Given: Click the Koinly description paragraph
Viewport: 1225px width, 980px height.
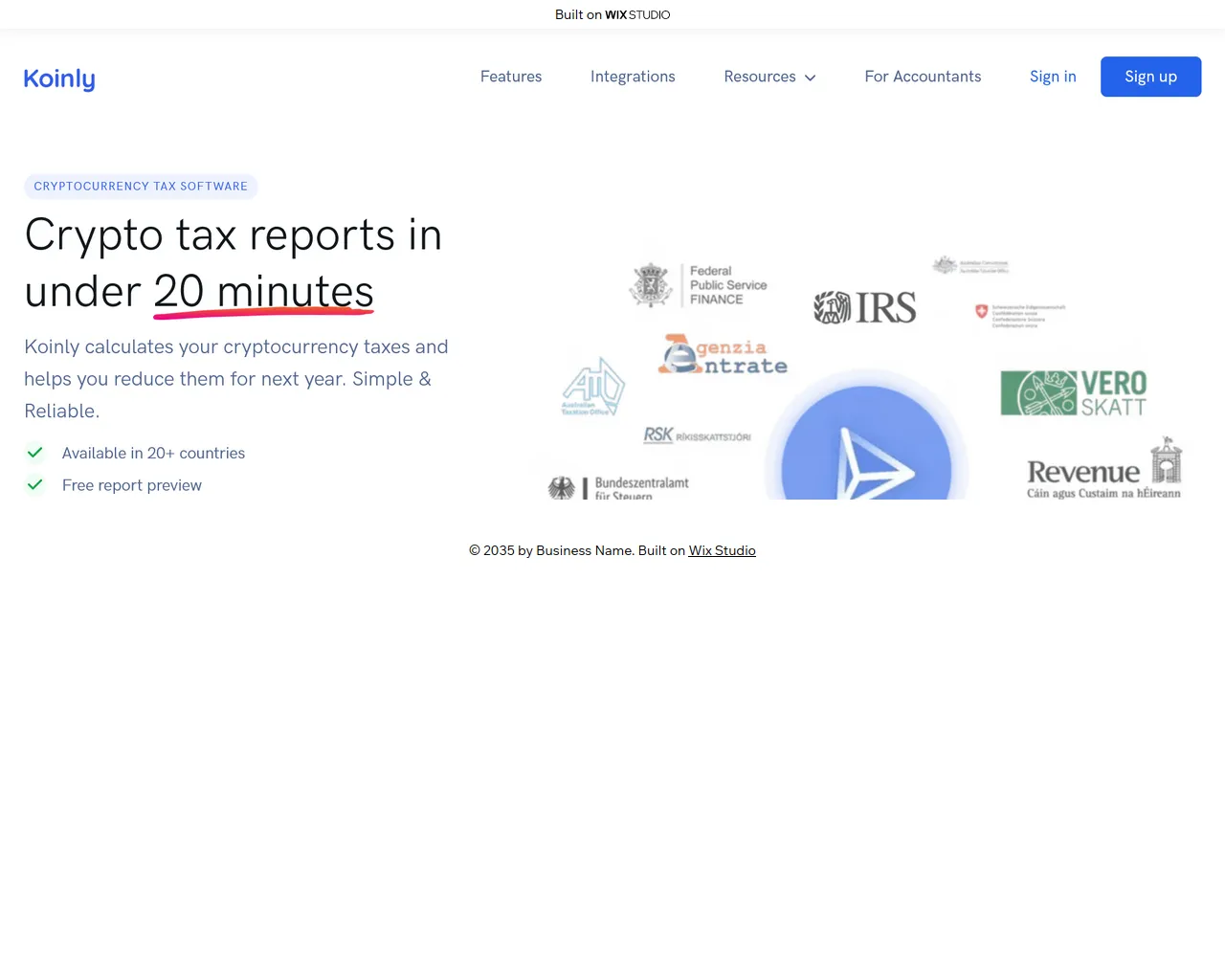Looking at the screenshot, I should point(236,378).
